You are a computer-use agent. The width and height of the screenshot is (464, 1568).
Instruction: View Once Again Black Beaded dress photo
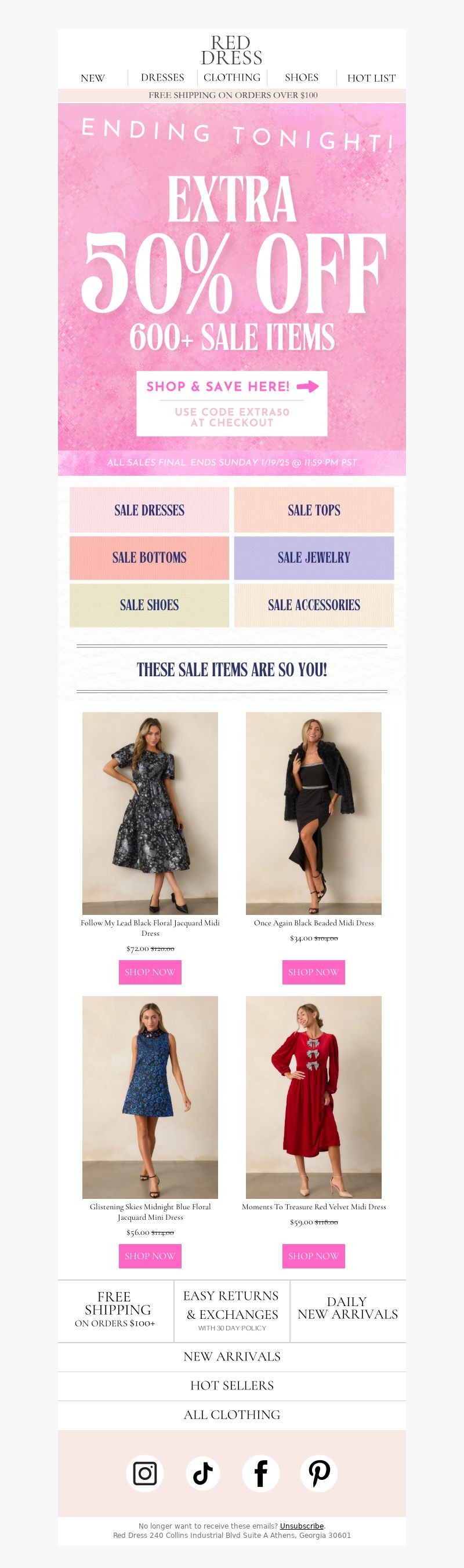(x=314, y=813)
